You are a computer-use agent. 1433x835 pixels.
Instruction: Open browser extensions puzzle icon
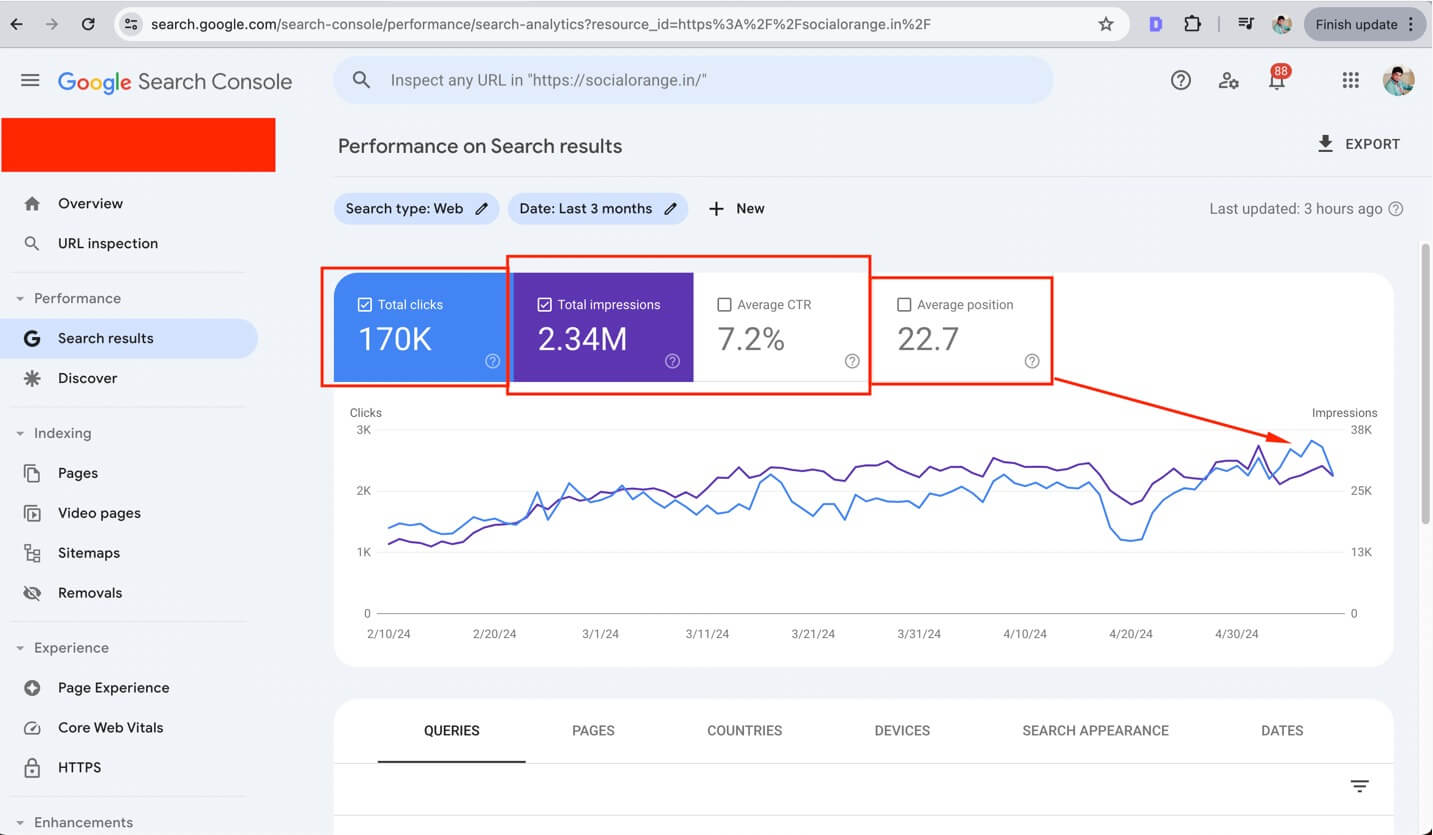point(1192,24)
